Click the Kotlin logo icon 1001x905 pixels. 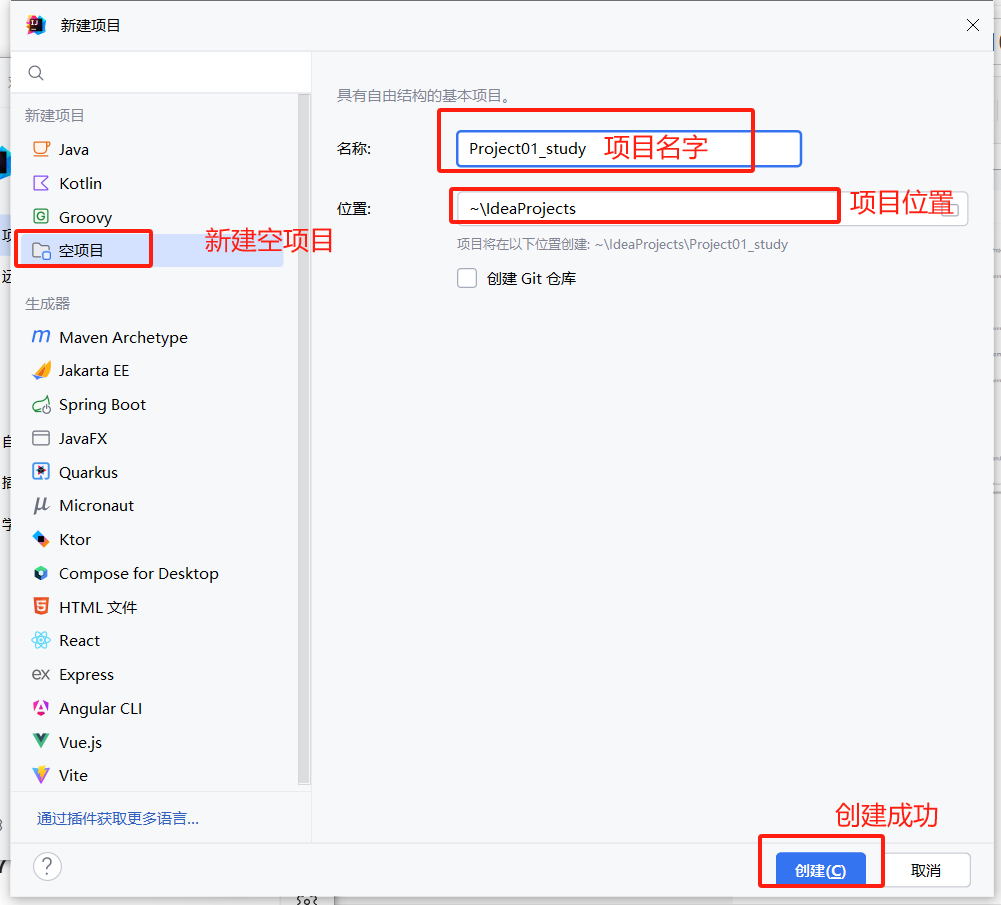pos(41,183)
